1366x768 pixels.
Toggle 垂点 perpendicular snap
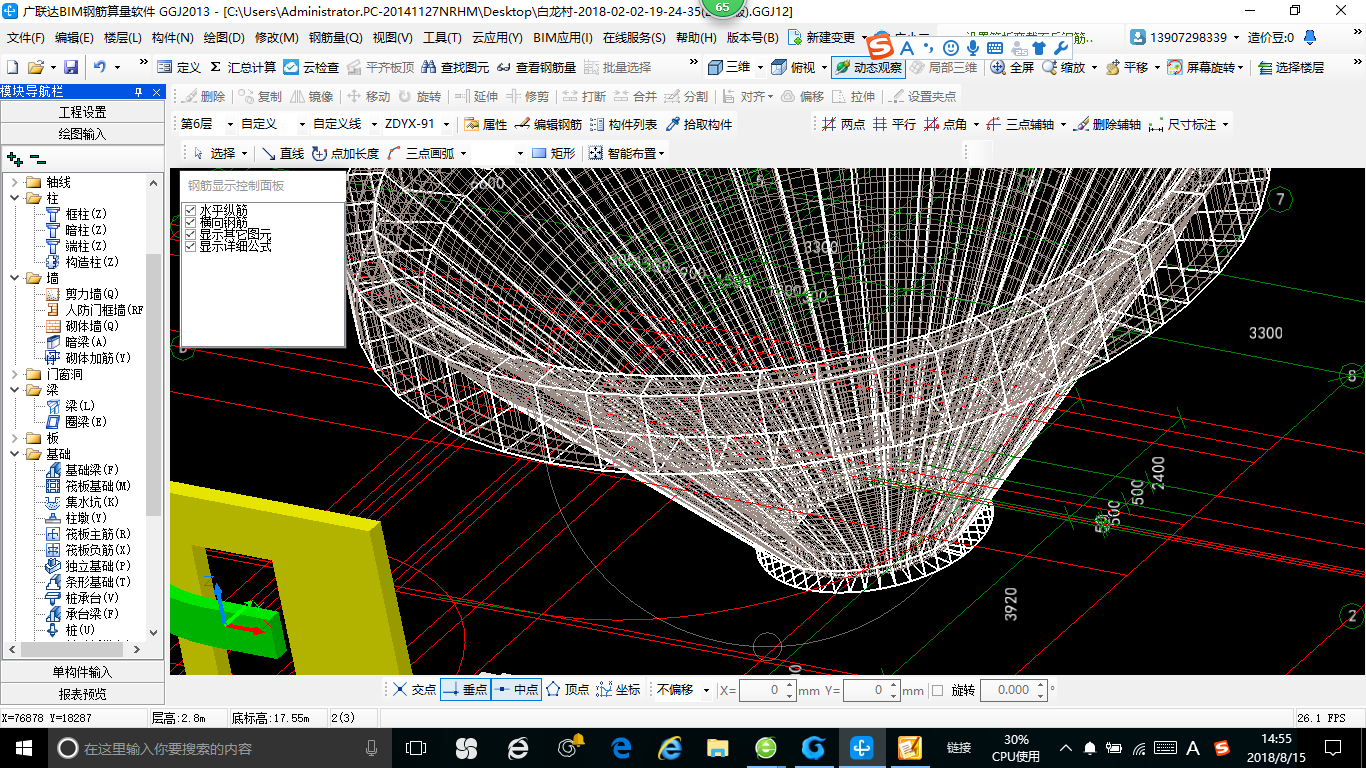tap(465, 690)
